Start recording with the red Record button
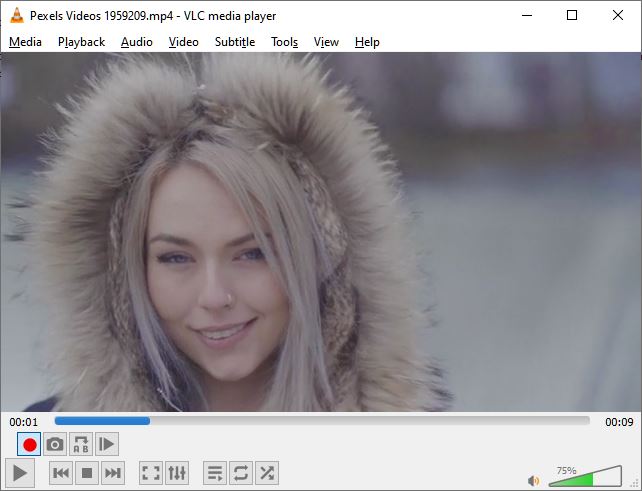642x491 pixels. [x=29, y=444]
